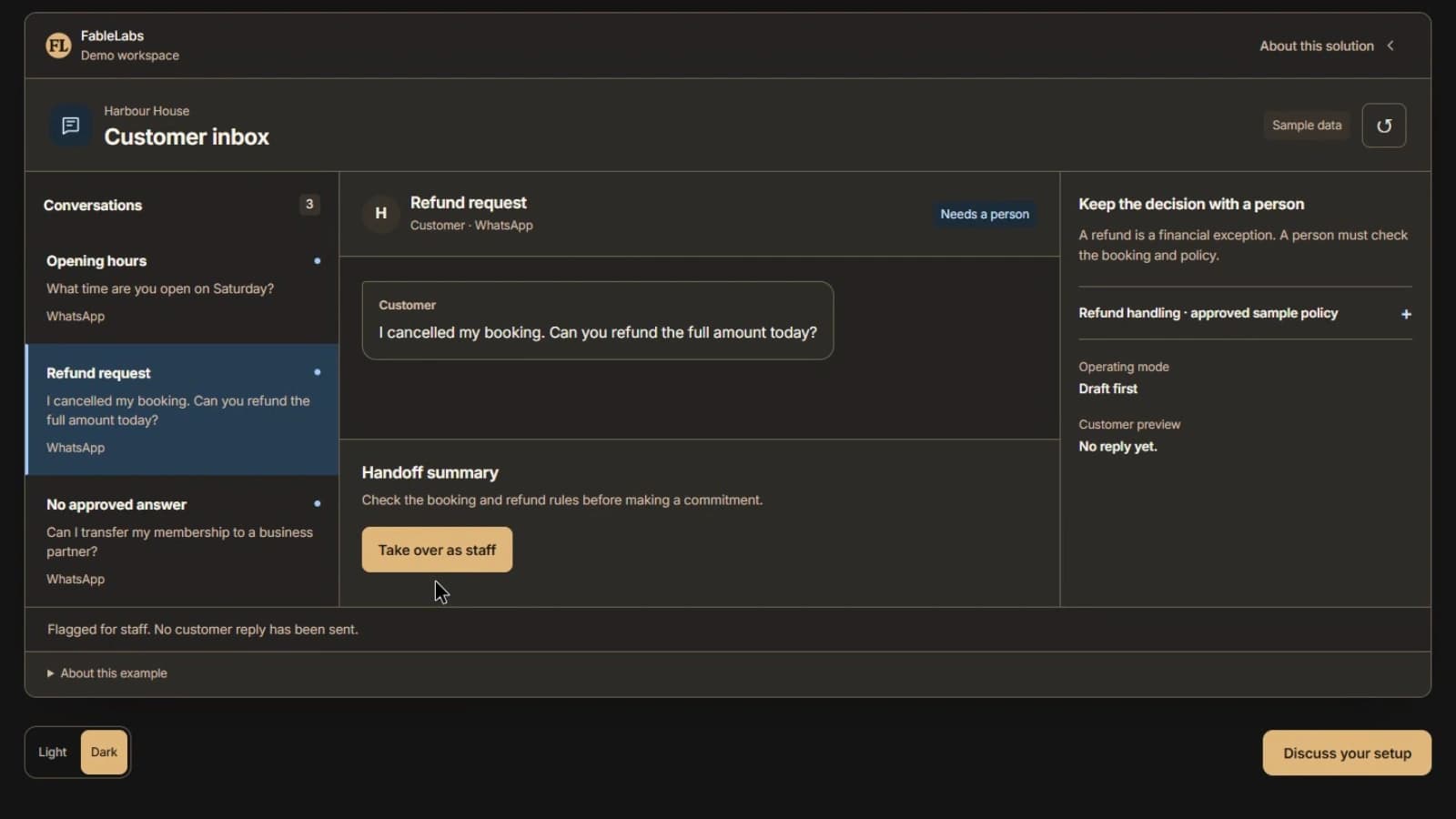Expand About this example section
The width and height of the screenshot is (1456, 819).
[106, 673]
